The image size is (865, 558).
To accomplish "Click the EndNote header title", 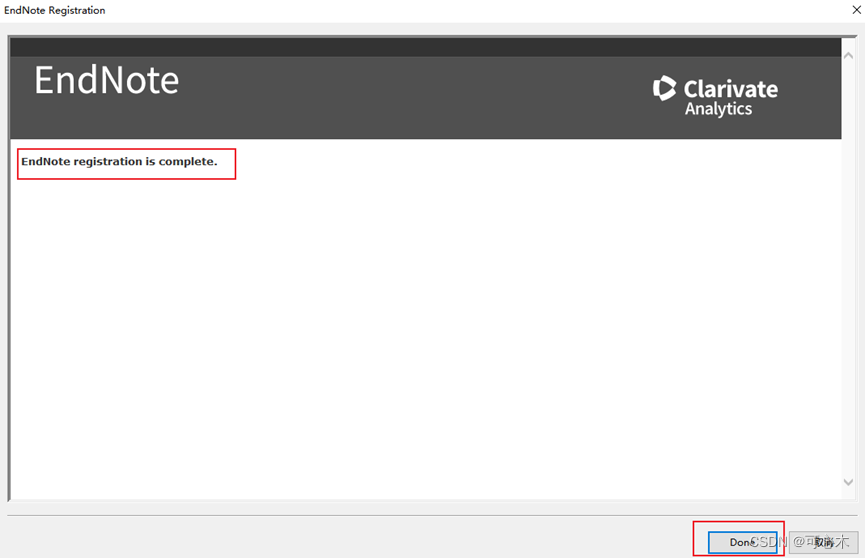I will tap(106, 81).
